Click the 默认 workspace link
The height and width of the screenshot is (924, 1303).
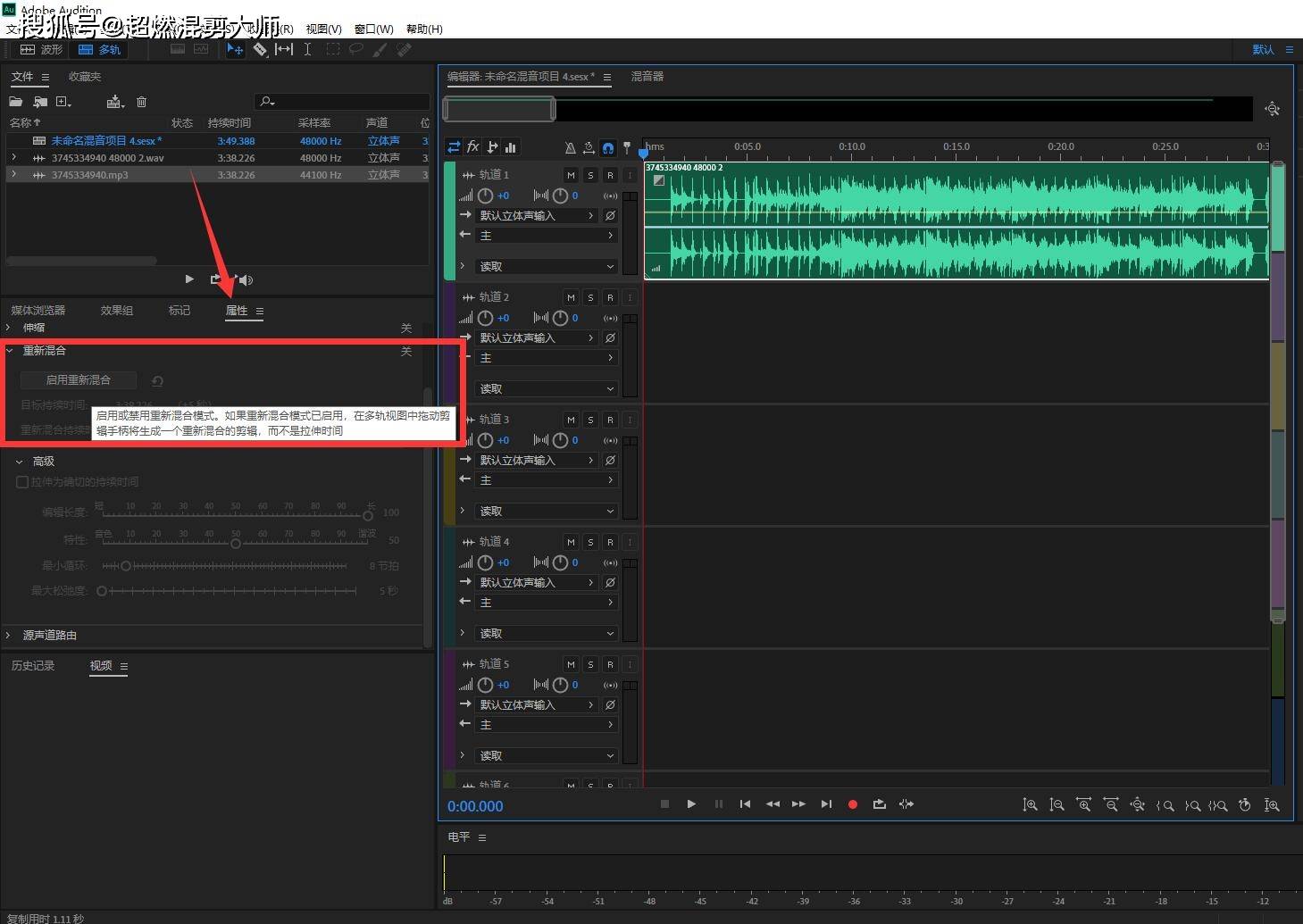click(1263, 50)
